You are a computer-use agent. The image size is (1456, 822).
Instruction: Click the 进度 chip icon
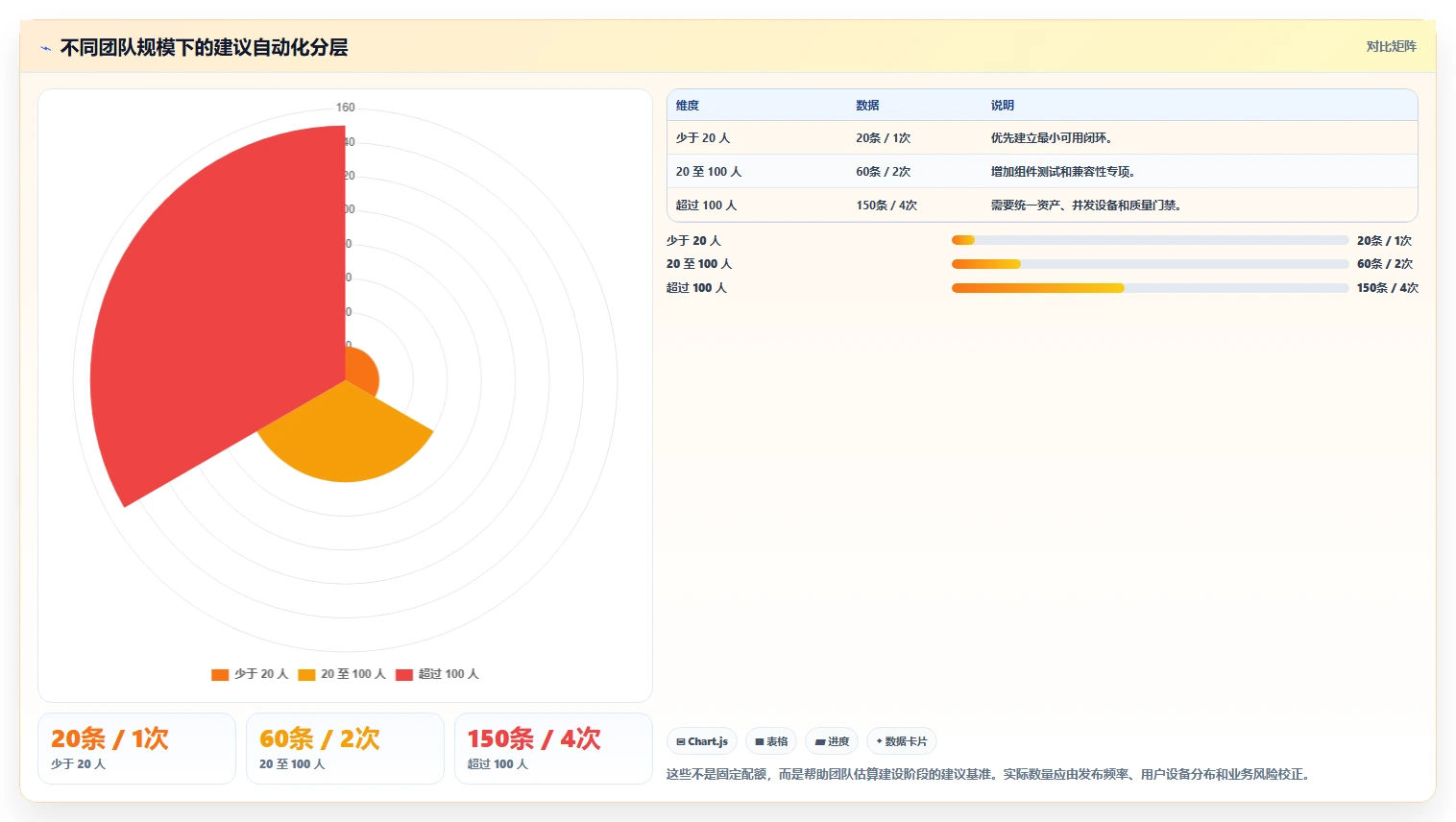(820, 741)
